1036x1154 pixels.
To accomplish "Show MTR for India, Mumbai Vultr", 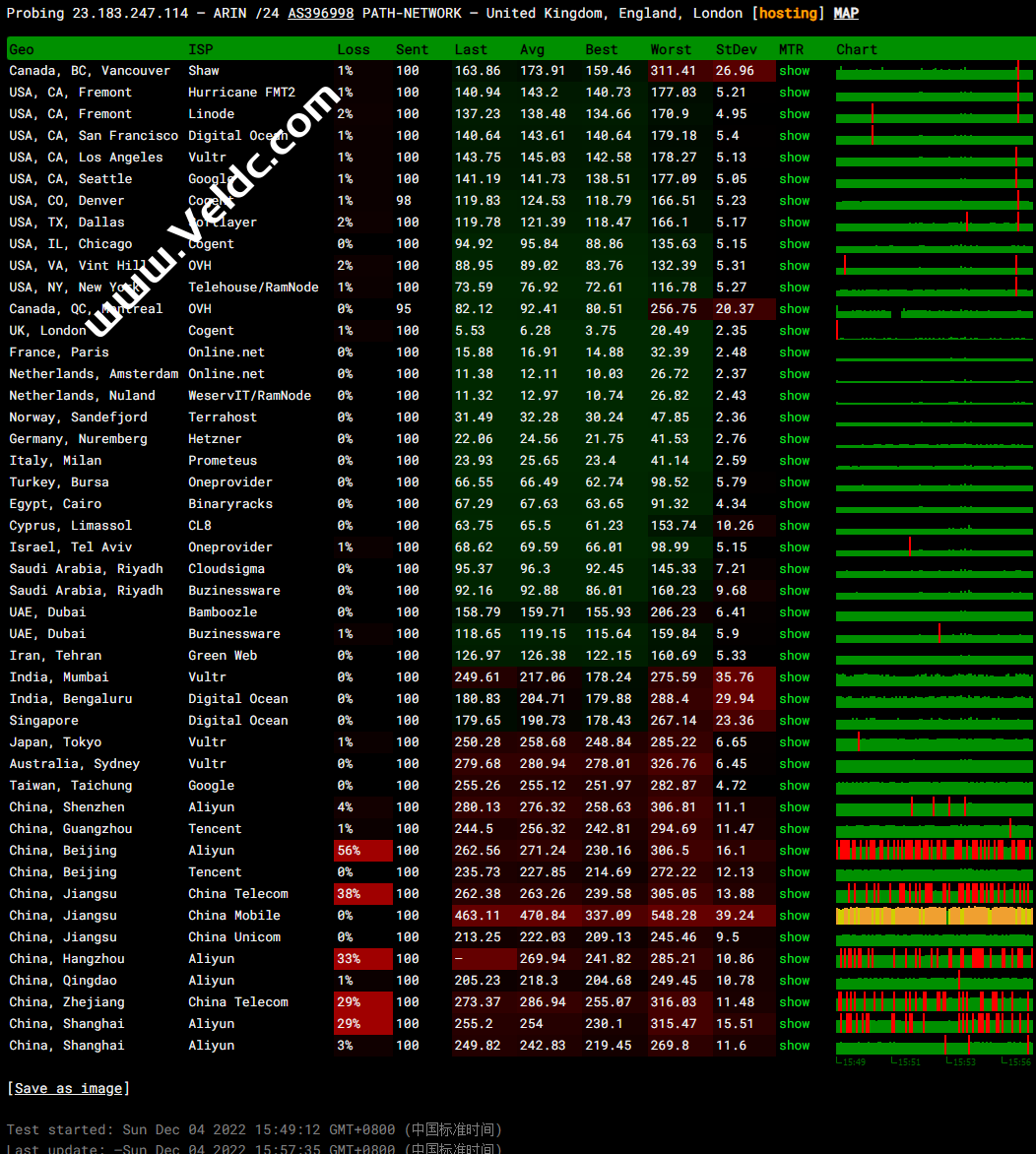I will (x=795, y=677).
